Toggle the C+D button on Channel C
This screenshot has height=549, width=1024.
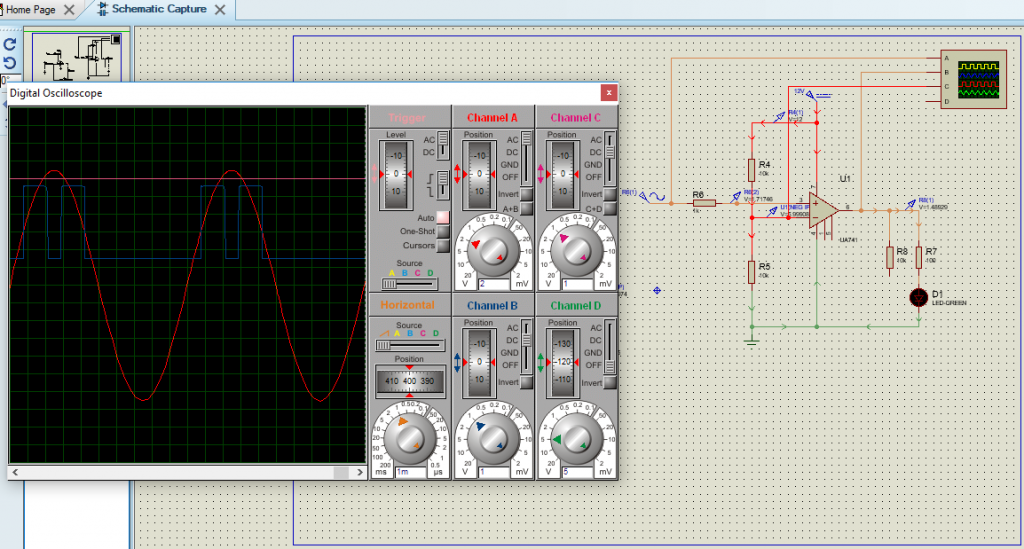pos(610,208)
